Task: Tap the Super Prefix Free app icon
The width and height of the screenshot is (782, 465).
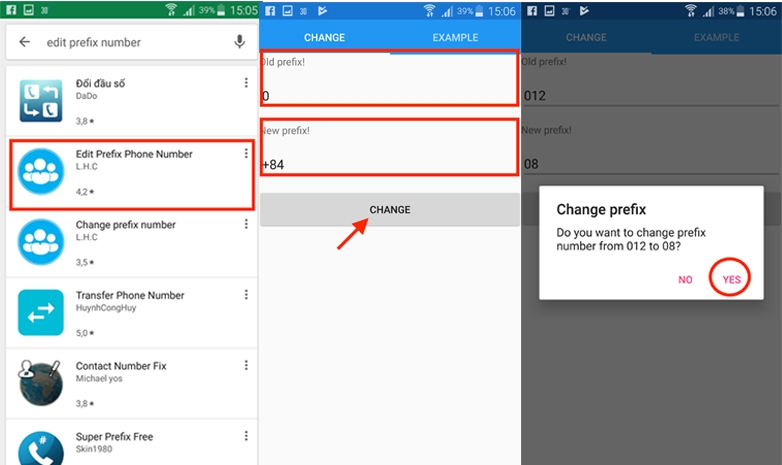Action: pyautogui.click(x=42, y=448)
